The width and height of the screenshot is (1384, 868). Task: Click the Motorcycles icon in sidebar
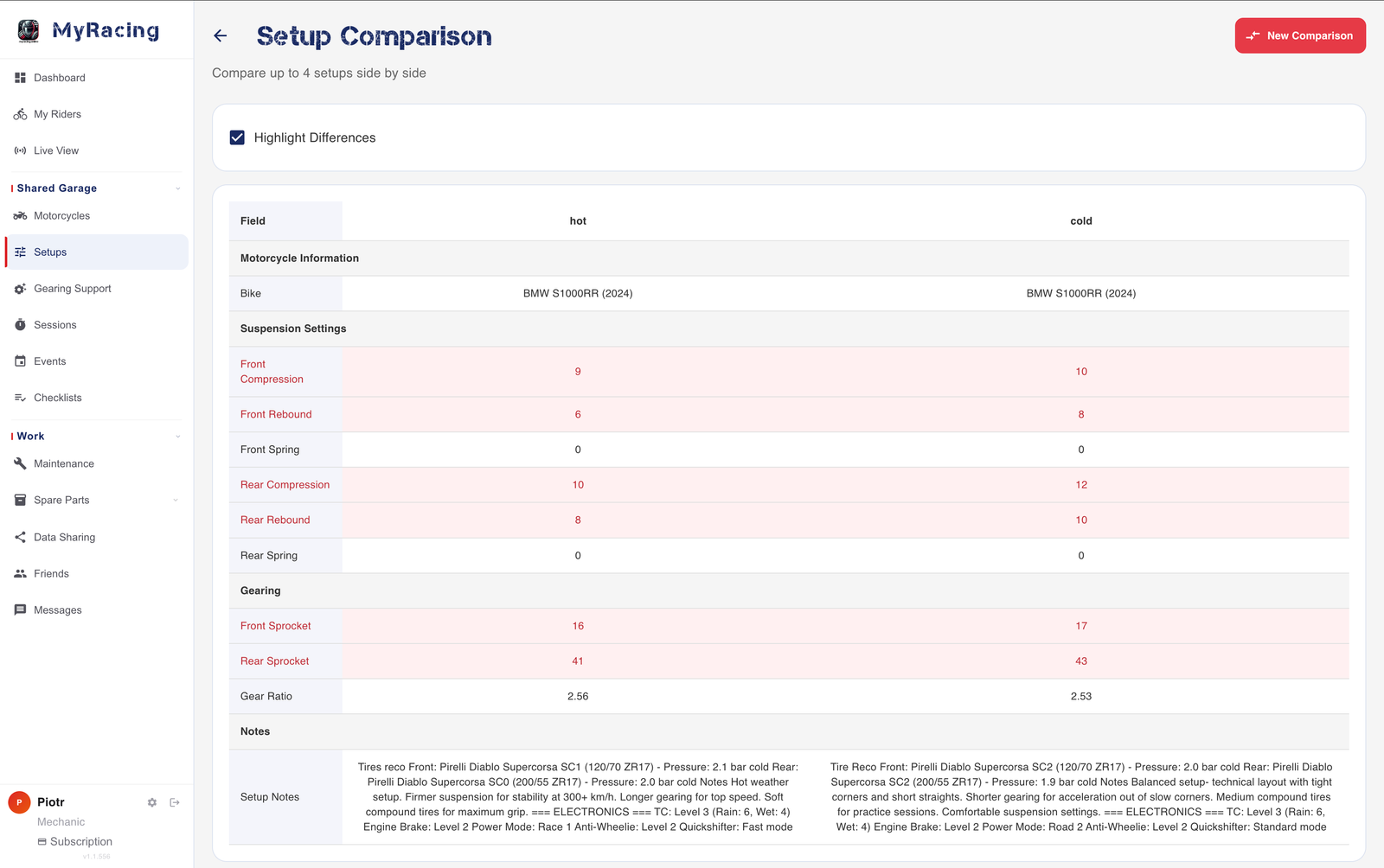[x=20, y=216]
